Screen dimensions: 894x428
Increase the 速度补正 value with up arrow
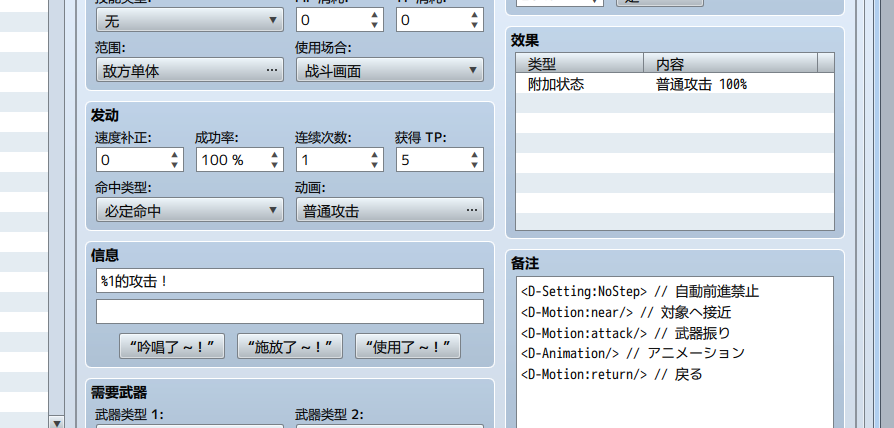pos(174,154)
